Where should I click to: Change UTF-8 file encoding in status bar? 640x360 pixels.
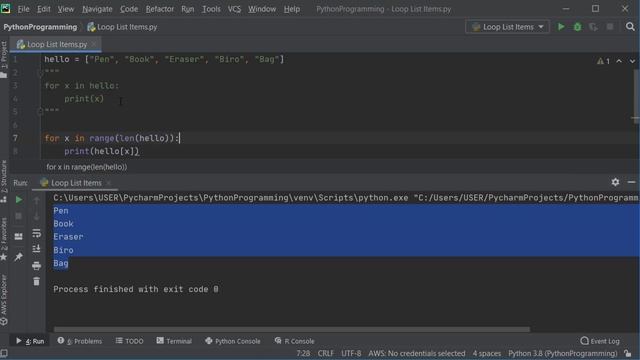coord(351,353)
